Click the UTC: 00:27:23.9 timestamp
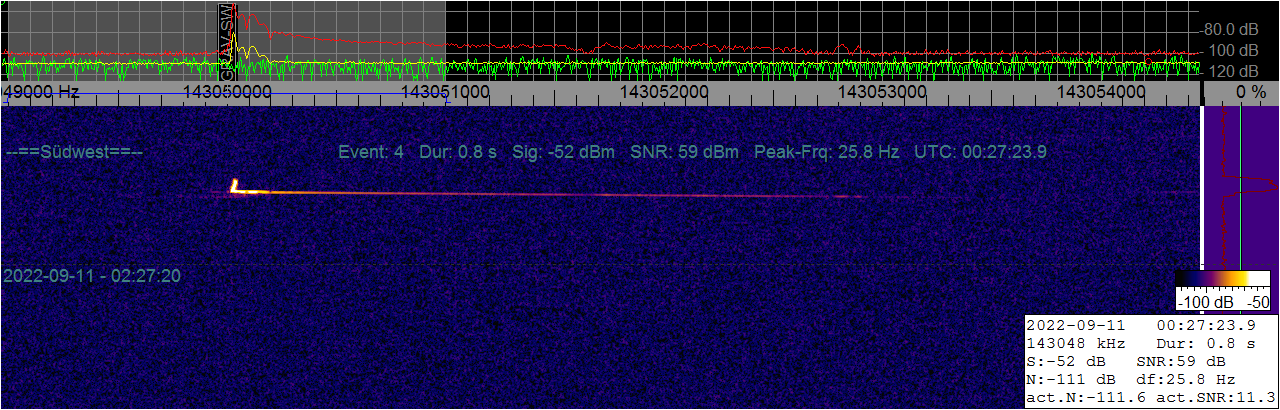The height and width of the screenshot is (410, 1280). tap(980, 152)
